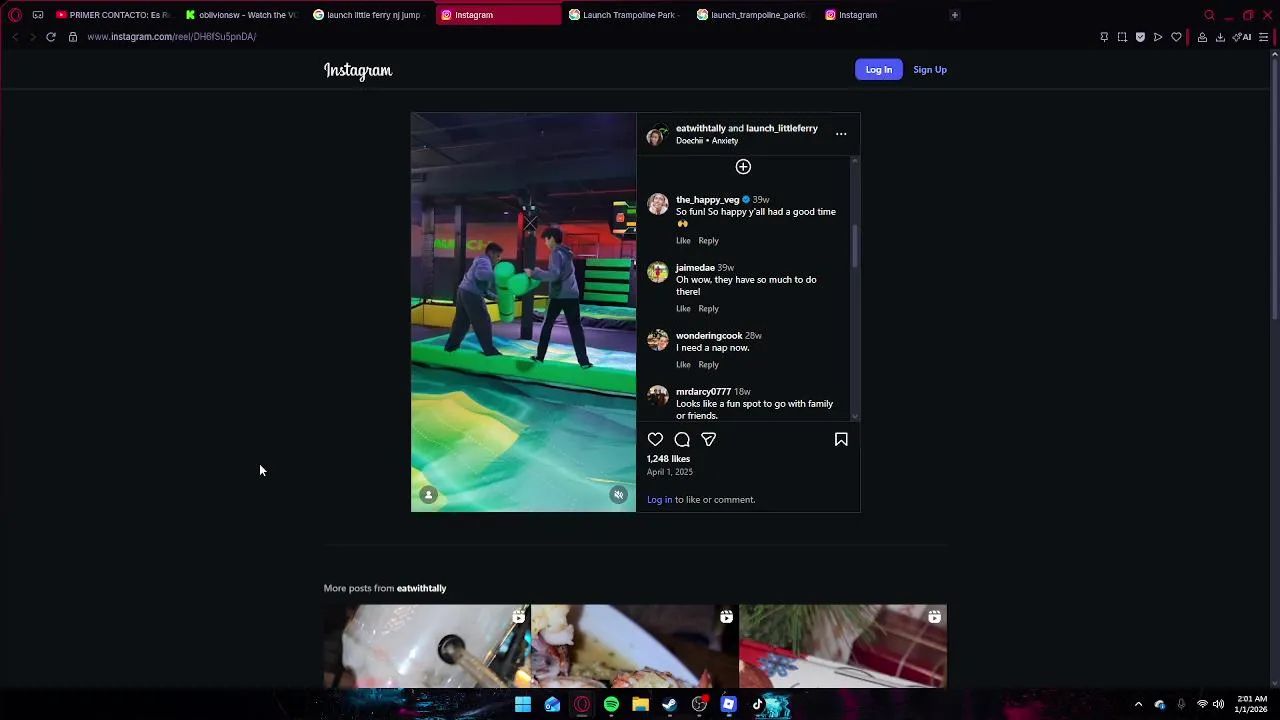Image resolution: width=1280 pixels, height=720 pixels.
Task: Like the_happy_veg's comment
Action: (x=683, y=240)
